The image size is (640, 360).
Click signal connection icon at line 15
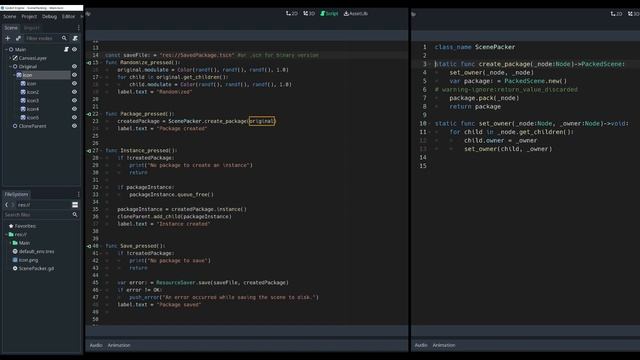pyautogui.click(x=89, y=62)
